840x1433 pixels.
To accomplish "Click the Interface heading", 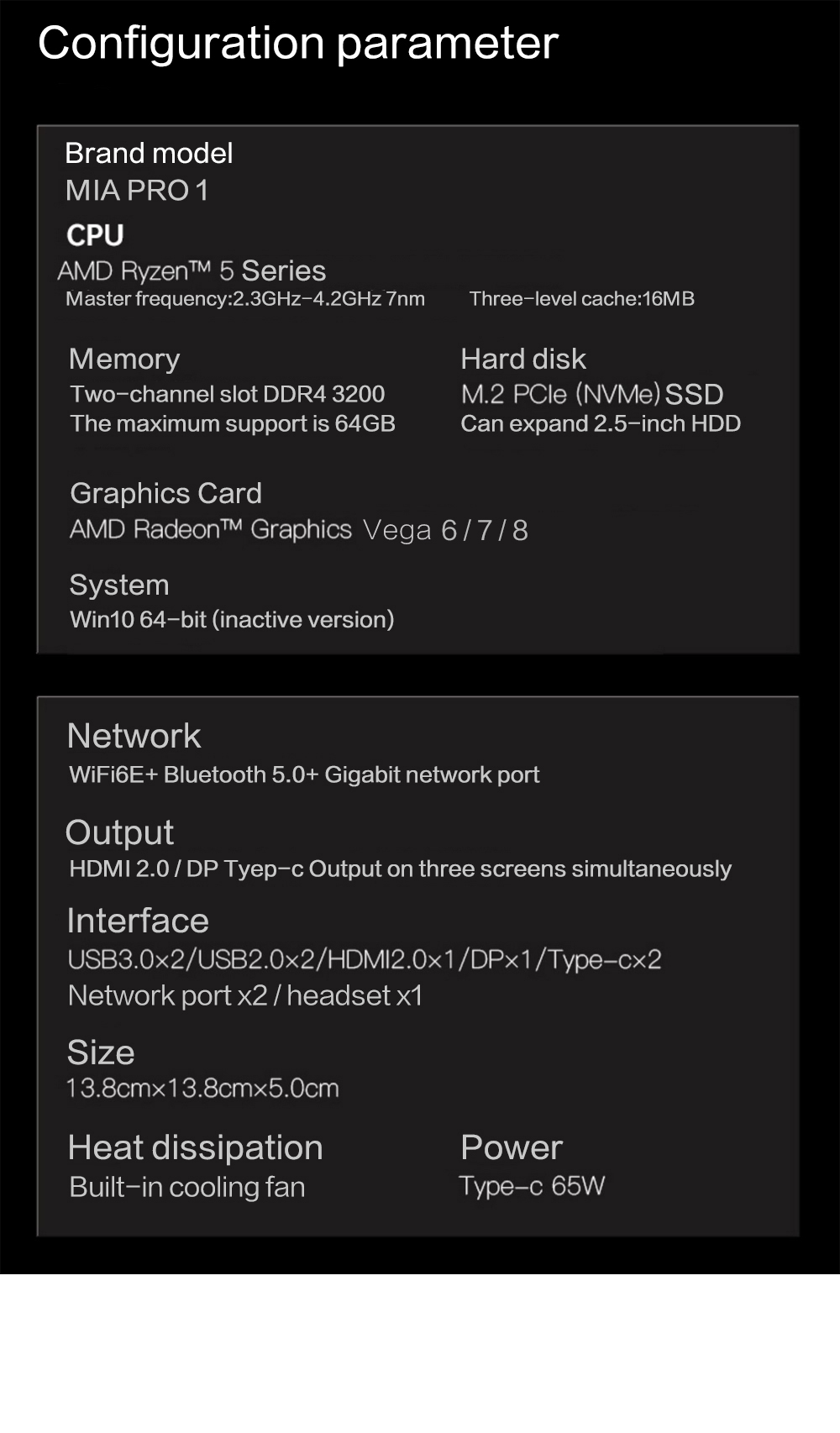I will tap(138, 921).
